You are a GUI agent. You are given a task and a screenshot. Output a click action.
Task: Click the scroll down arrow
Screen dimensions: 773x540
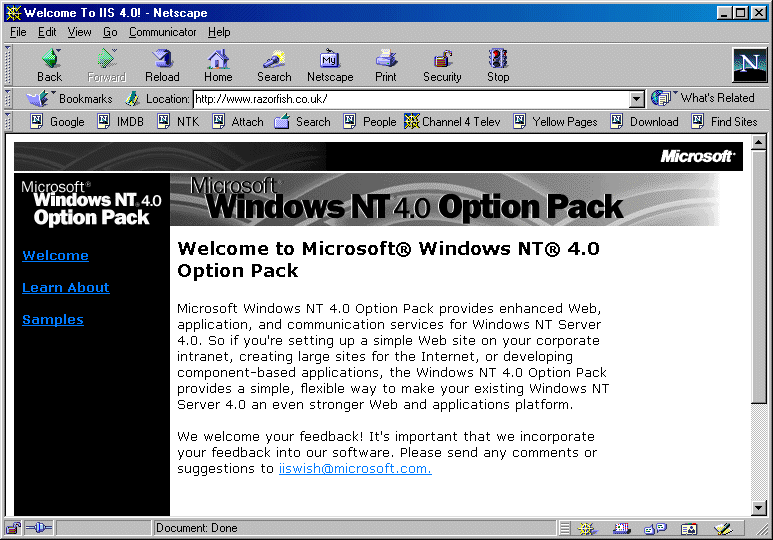(758, 507)
